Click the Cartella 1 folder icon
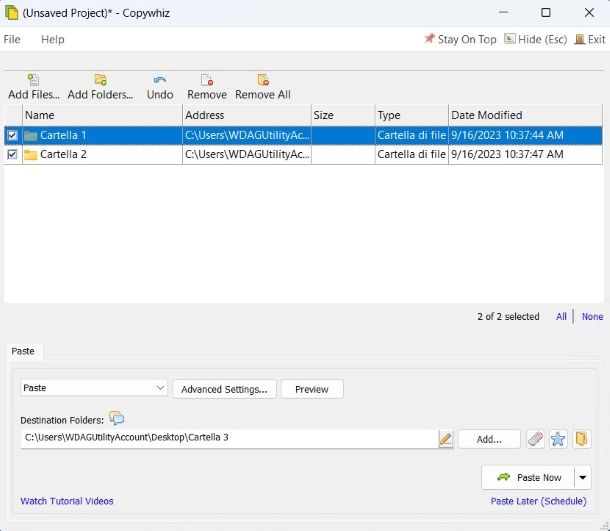This screenshot has width=610, height=531. tap(30, 135)
